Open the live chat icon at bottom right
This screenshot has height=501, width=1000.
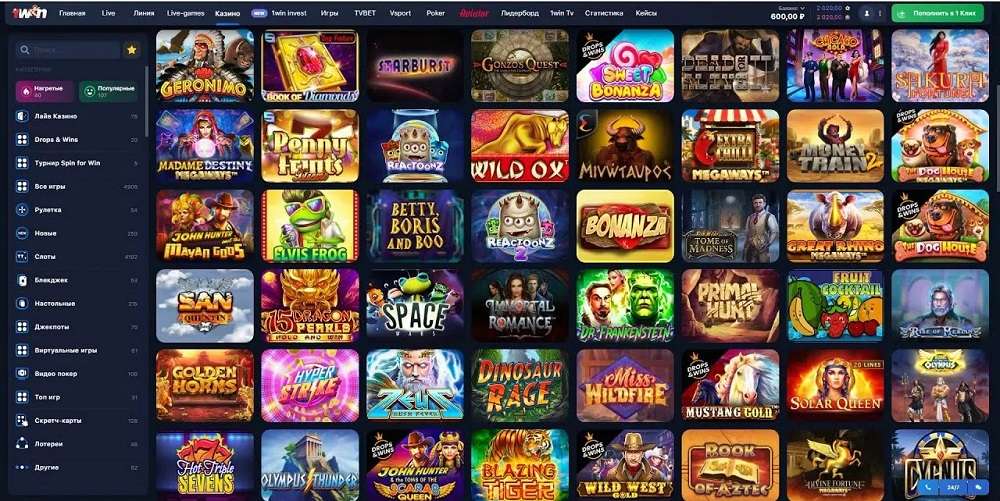[x=978, y=486]
